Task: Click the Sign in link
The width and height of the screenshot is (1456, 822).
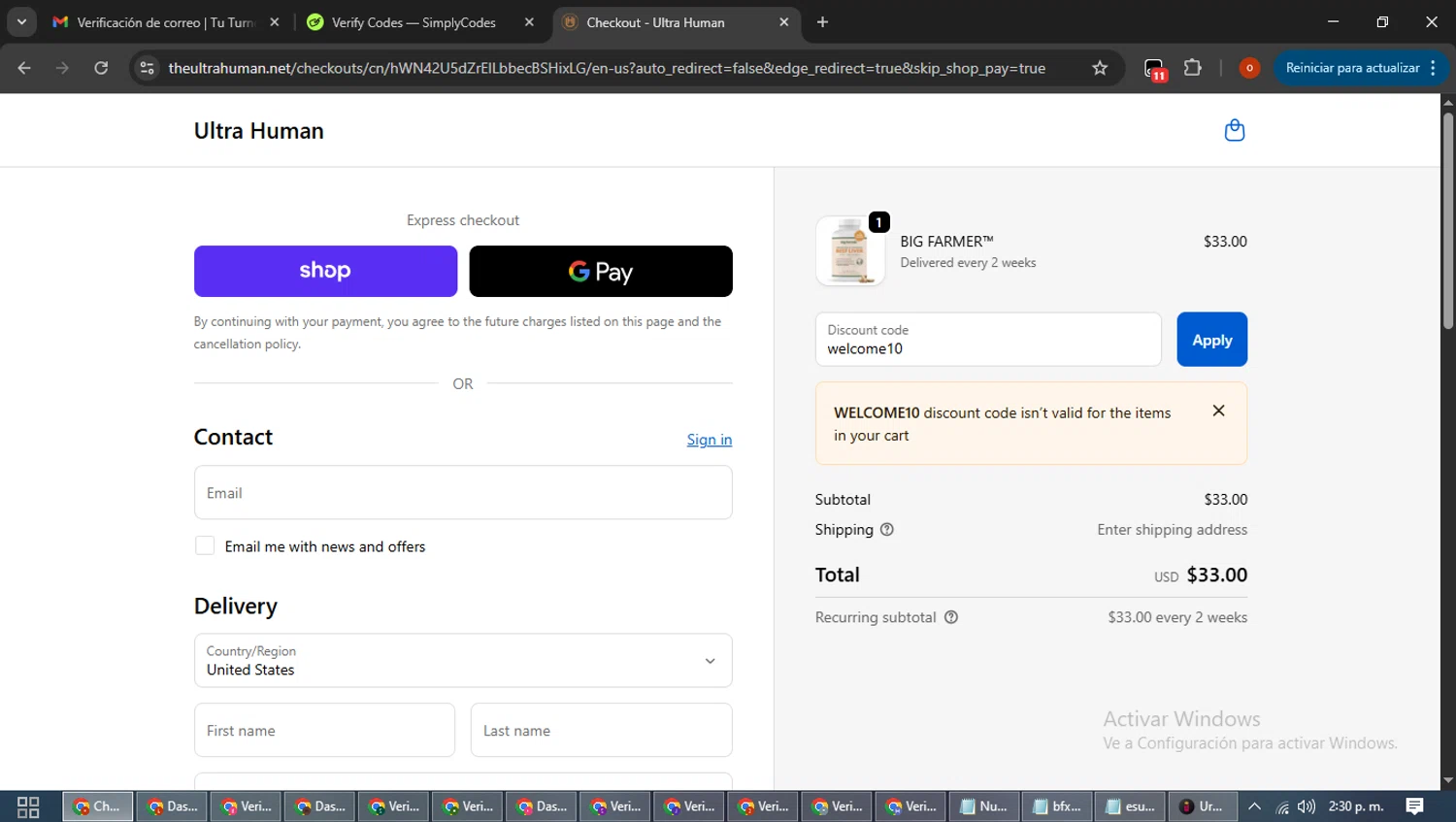Action: point(710,440)
